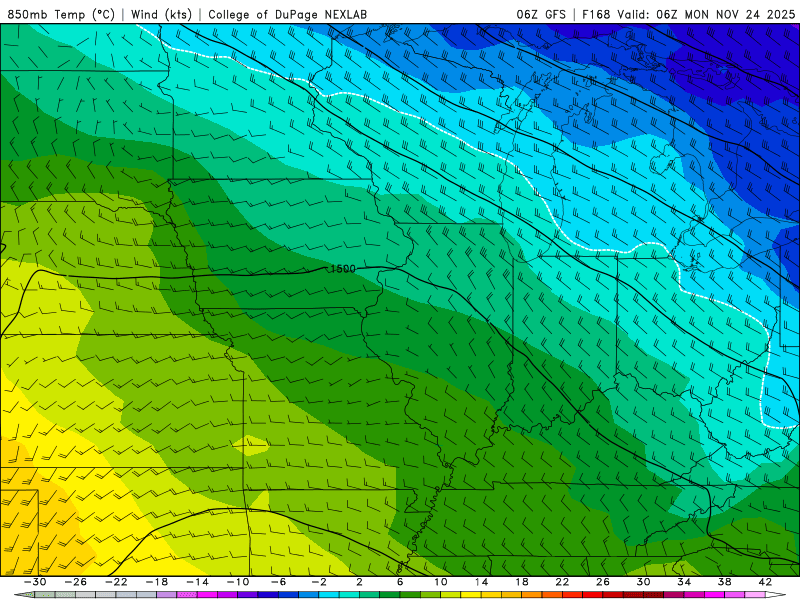The image size is (800, 600).
Task: Click the -6 colorbar tick label
Action: pos(278,582)
